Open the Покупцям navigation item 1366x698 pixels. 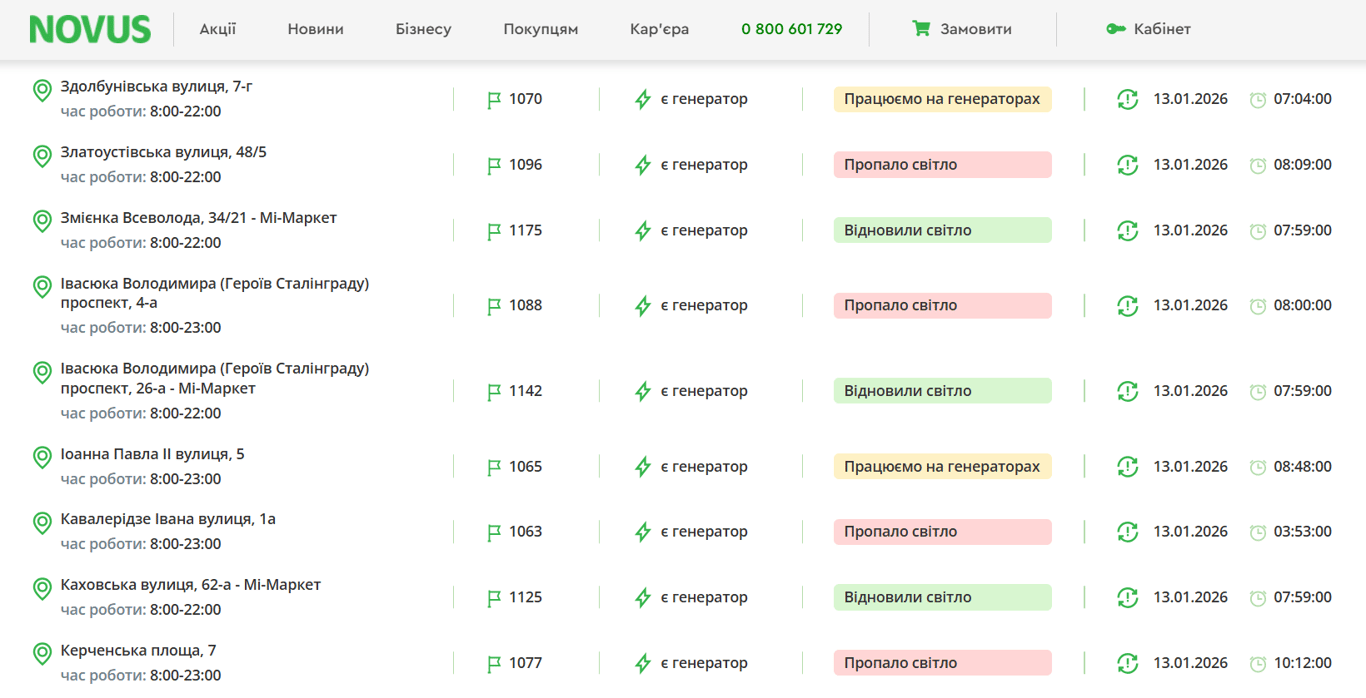[x=540, y=29]
